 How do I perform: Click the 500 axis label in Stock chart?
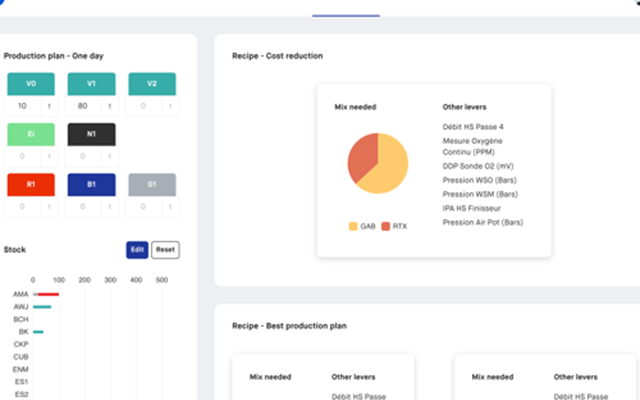coord(162,280)
